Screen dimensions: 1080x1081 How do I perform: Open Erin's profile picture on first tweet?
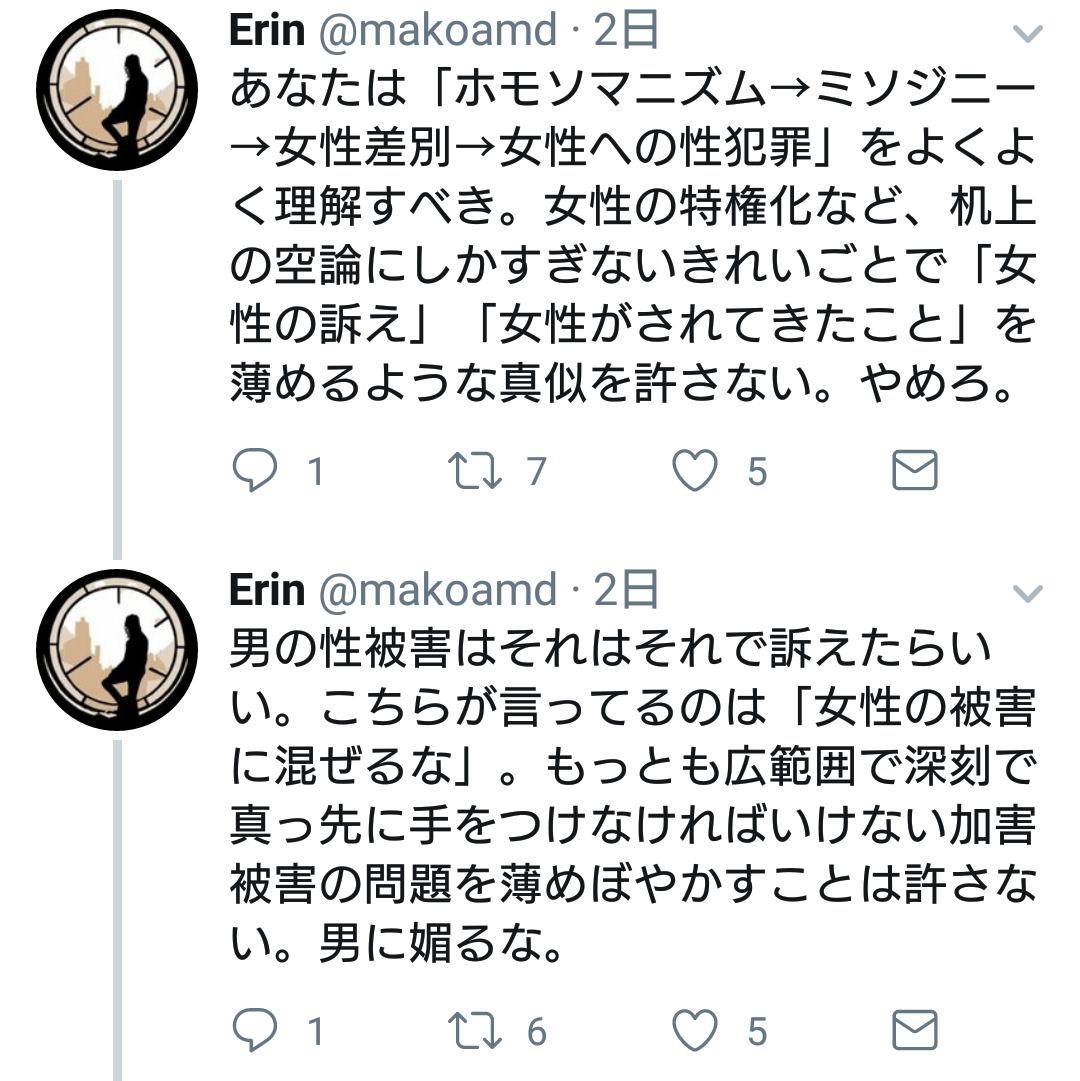117,90
